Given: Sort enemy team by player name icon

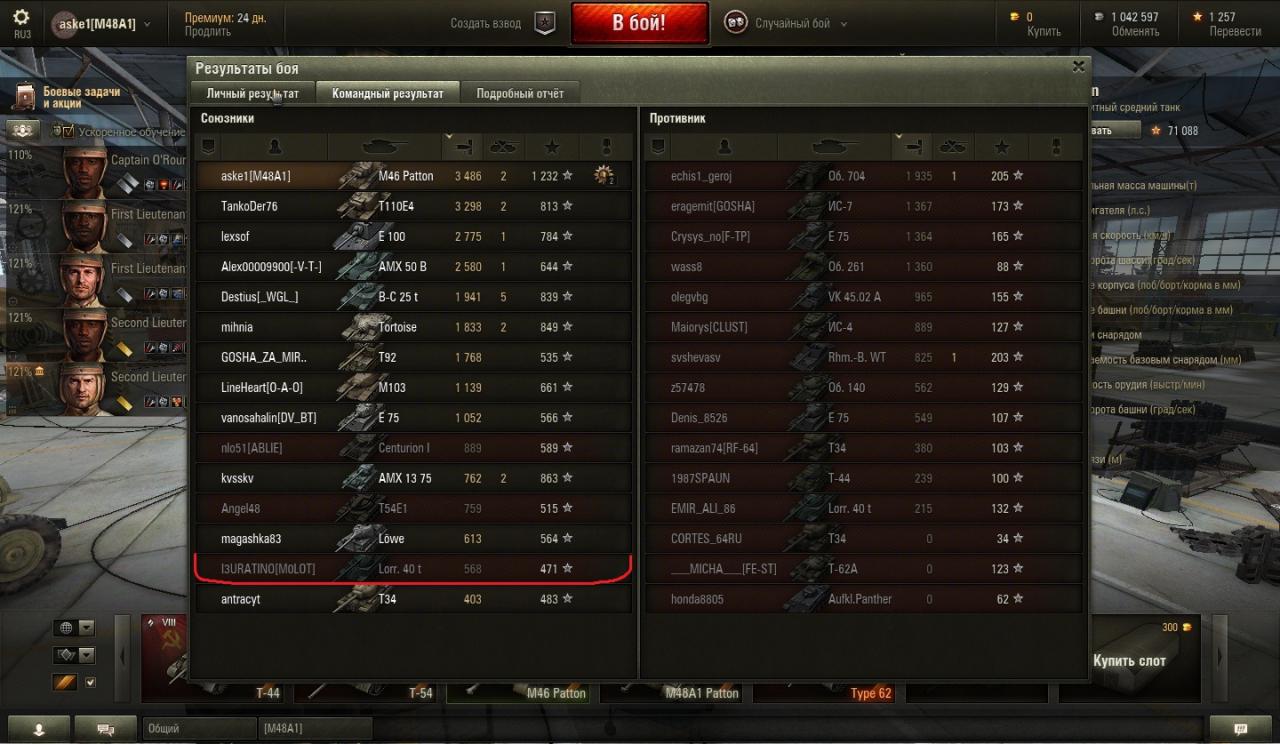Looking at the screenshot, I should pos(724,147).
